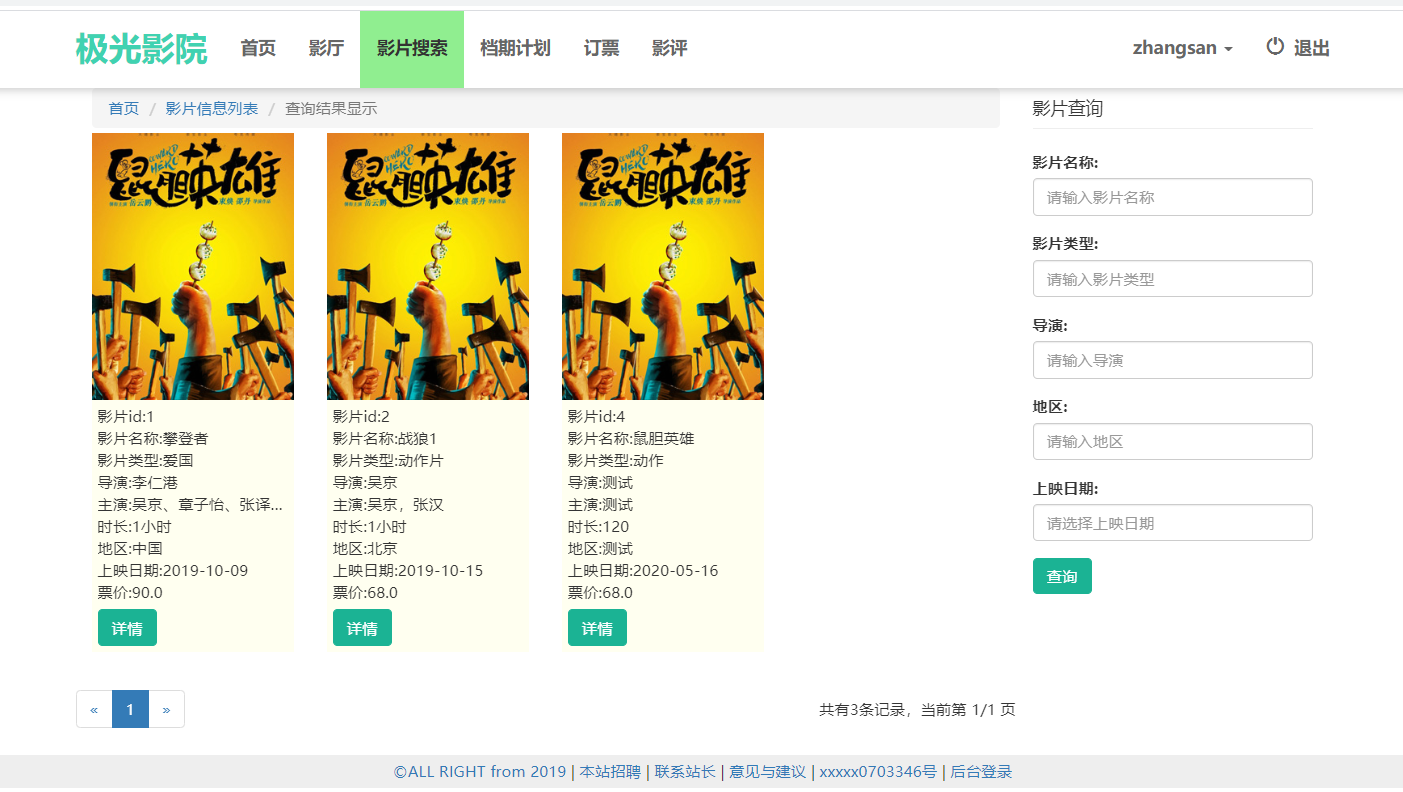Open the 影评 nav item
The height and width of the screenshot is (792, 1403).
pos(669,49)
